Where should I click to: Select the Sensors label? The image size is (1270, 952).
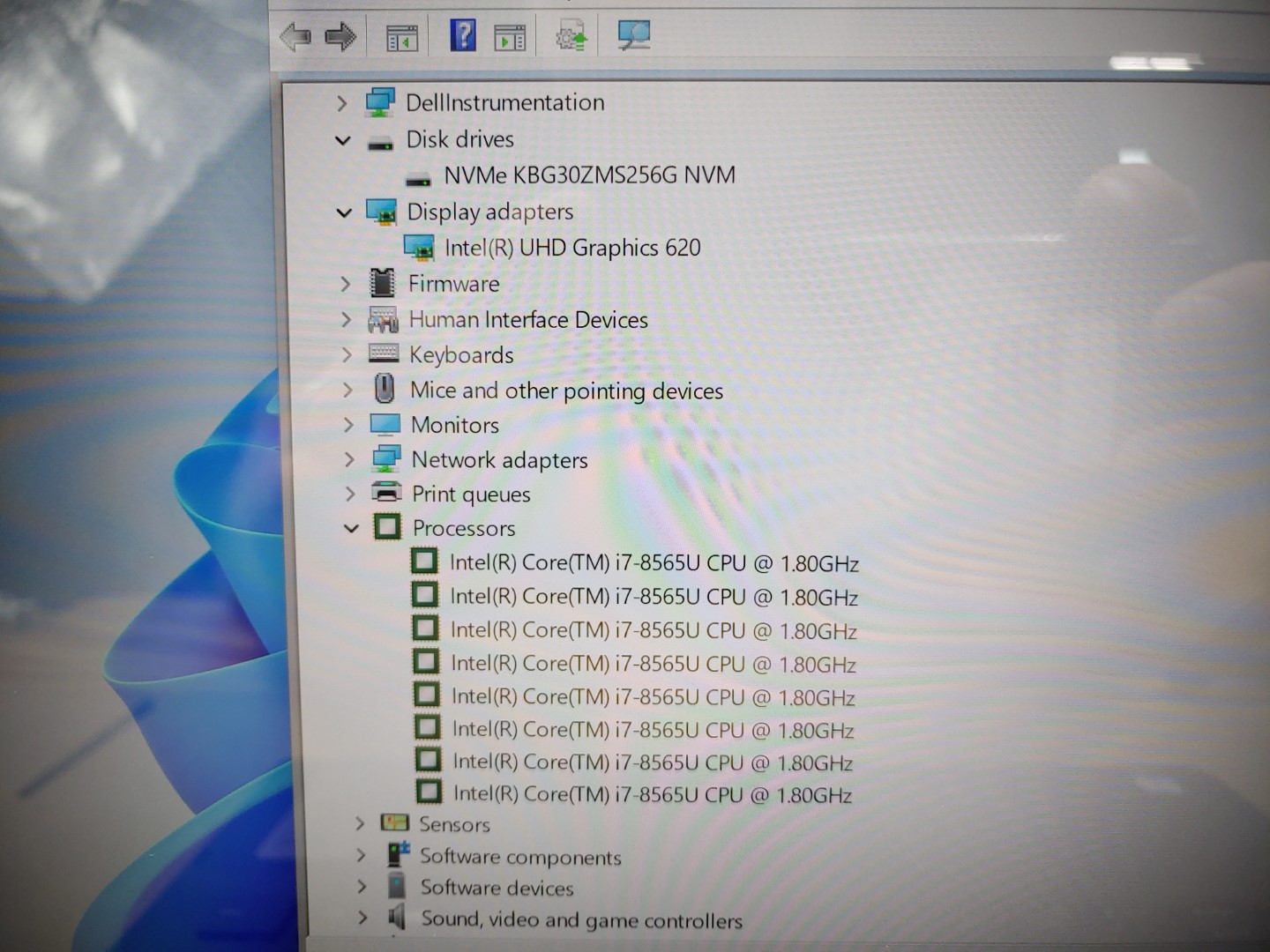tap(454, 824)
